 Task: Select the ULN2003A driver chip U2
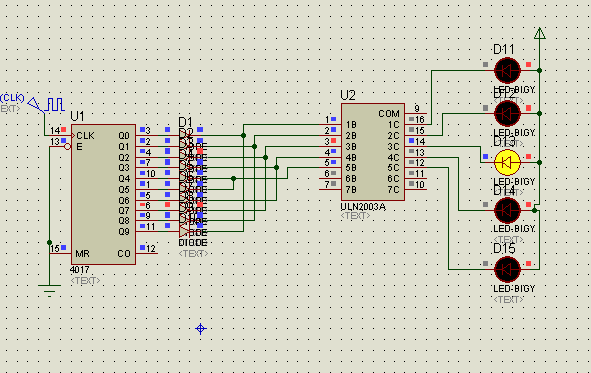coord(373,152)
